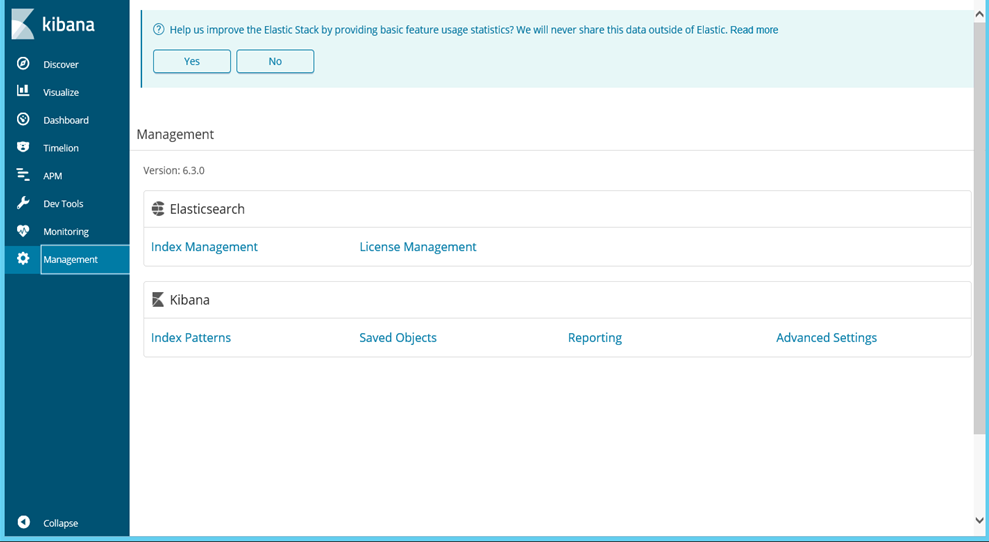The width and height of the screenshot is (989, 542).
Task: Open the Read more link
Action: tap(754, 30)
